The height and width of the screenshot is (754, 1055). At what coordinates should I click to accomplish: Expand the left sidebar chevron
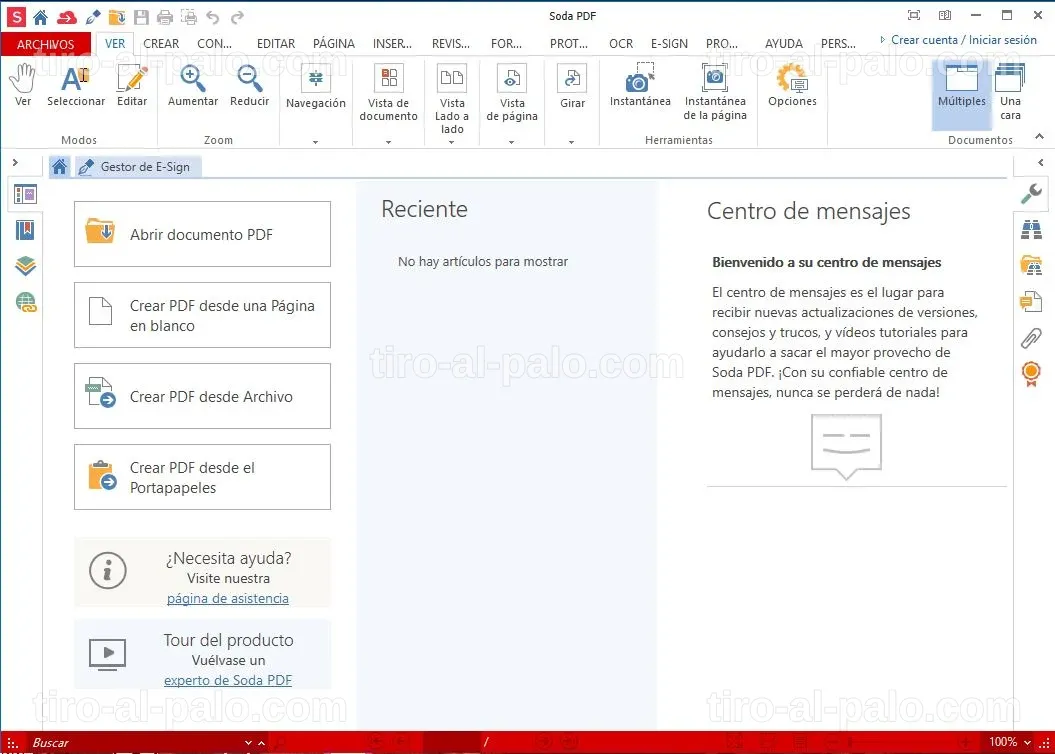15,163
